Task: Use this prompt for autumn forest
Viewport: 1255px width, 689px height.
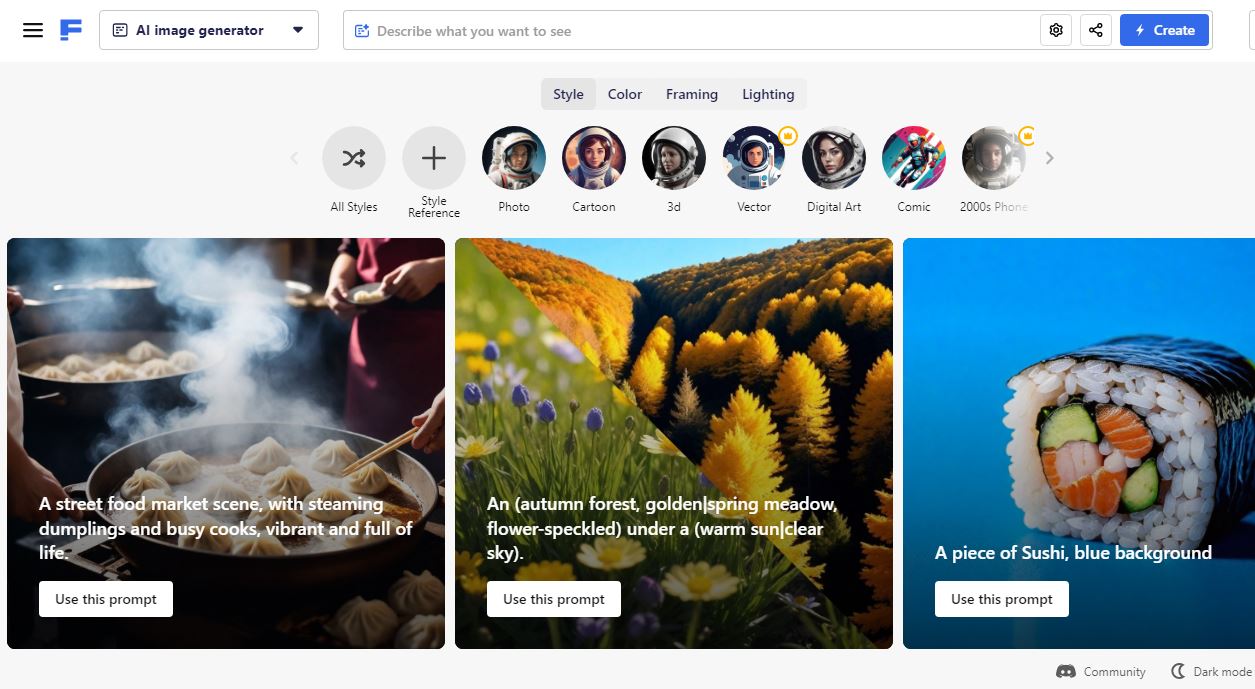Action: click(x=554, y=599)
